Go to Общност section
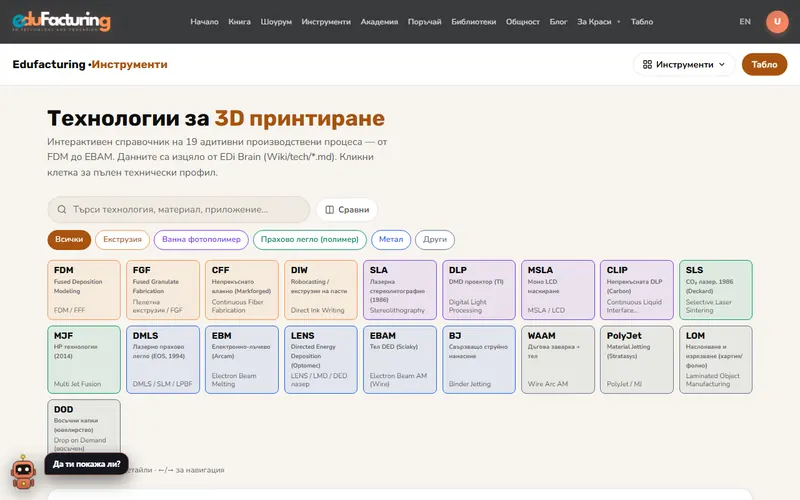This screenshot has height=500, width=800. point(522,22)
